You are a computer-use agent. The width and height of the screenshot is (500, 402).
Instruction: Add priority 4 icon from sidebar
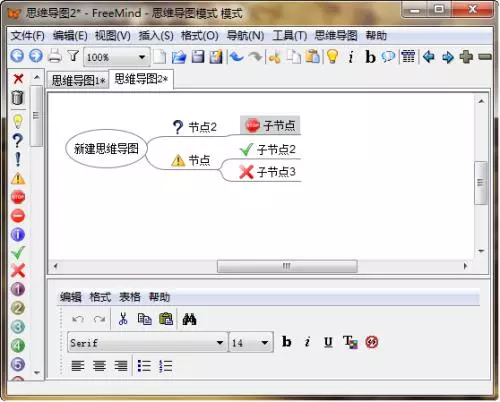[x=18, y=345]
